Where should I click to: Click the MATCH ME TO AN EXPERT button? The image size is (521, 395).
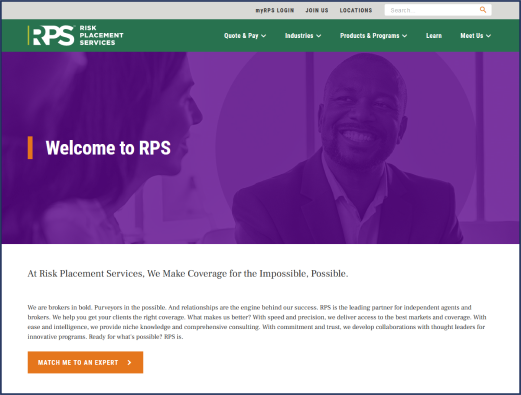point(85,362)
